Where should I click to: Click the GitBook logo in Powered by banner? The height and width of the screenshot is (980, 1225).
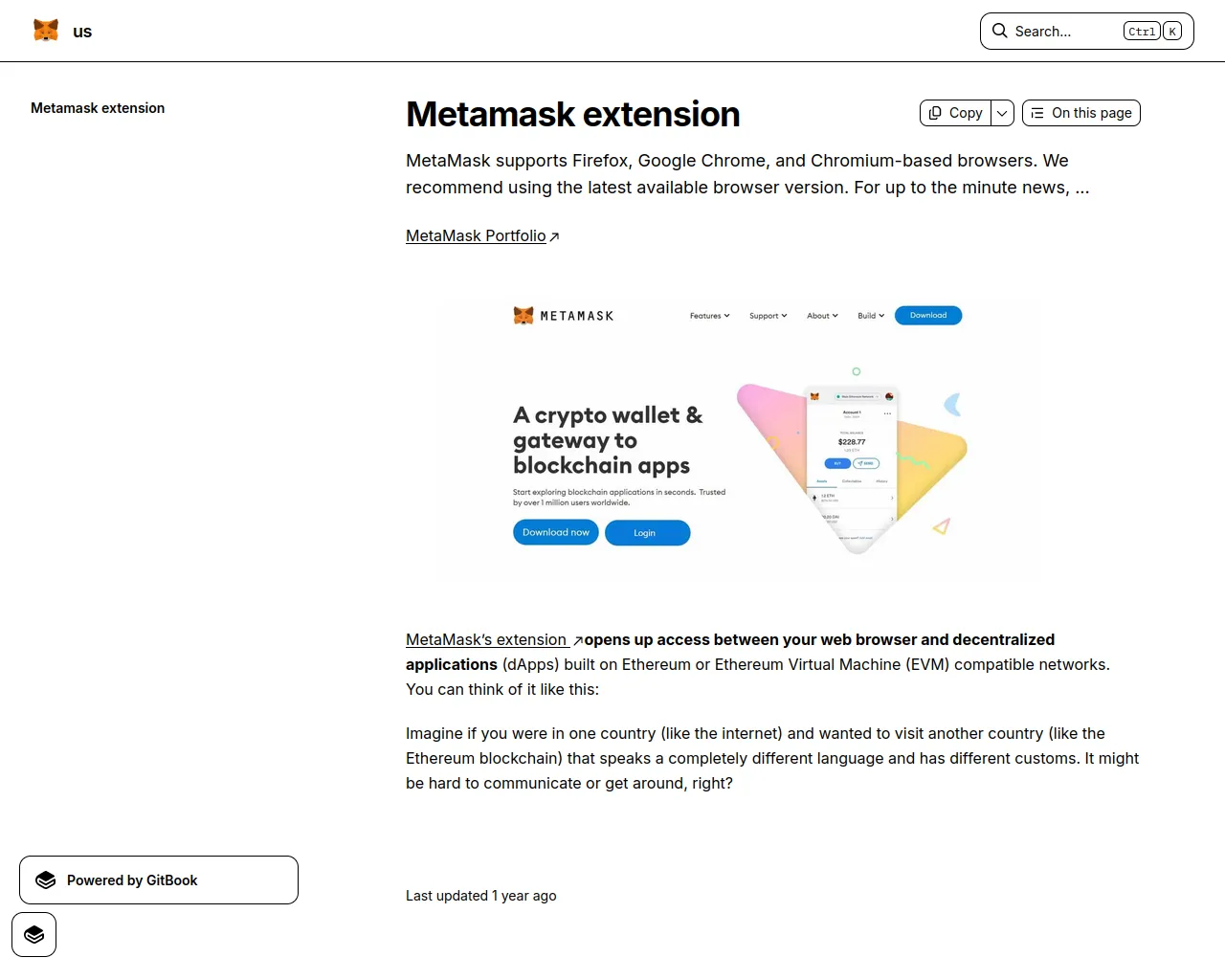pyautogui.click(x=45, y=880)
